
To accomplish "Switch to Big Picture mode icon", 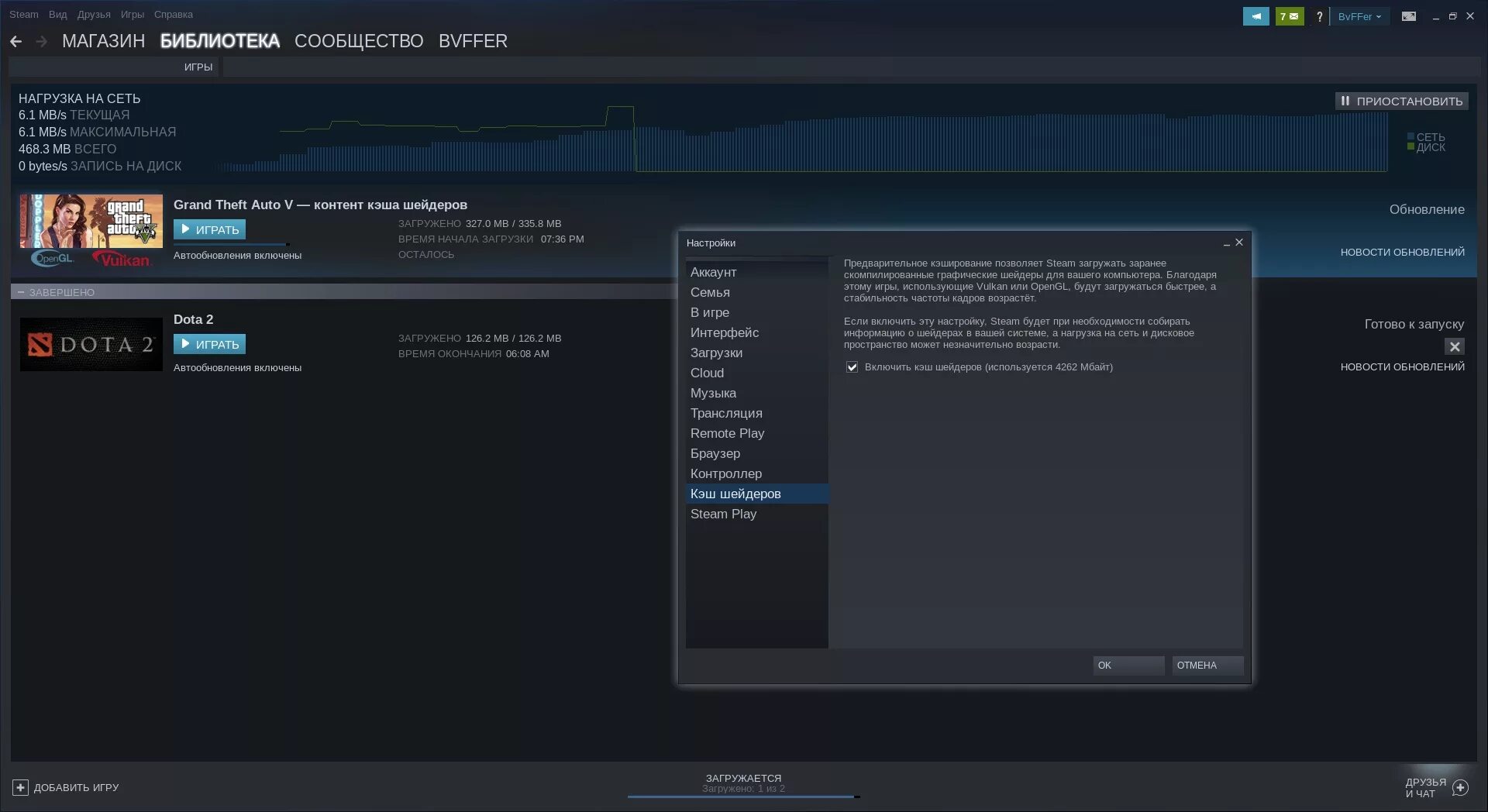I will pos(1409,16).
